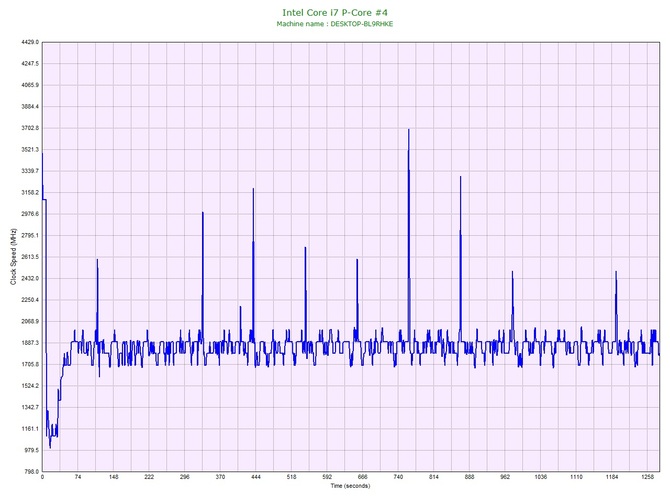Click the x-axis tick label 222

pyautogui.click(x=149, y=477)
